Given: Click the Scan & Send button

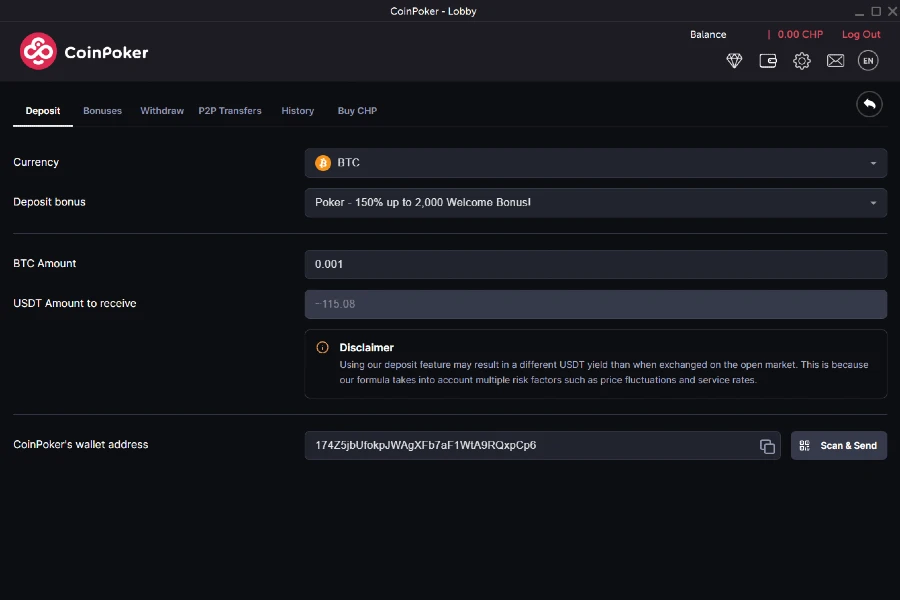Looking at the screenshot, I should (839, 445).
